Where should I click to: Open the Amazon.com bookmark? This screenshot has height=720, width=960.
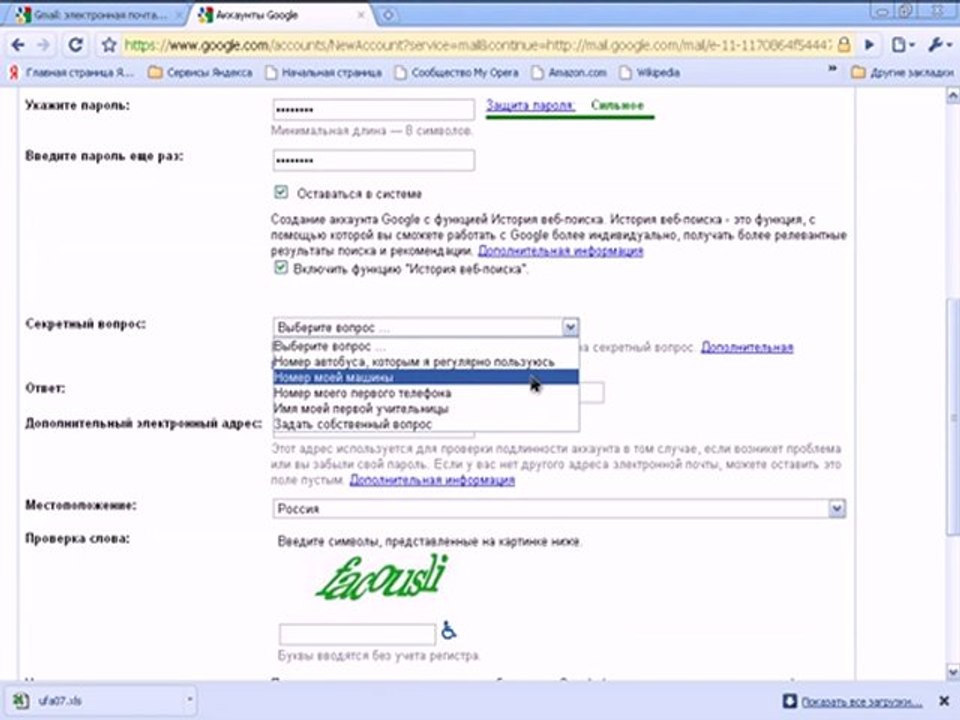pyautogui.click(x=569, y=72)
